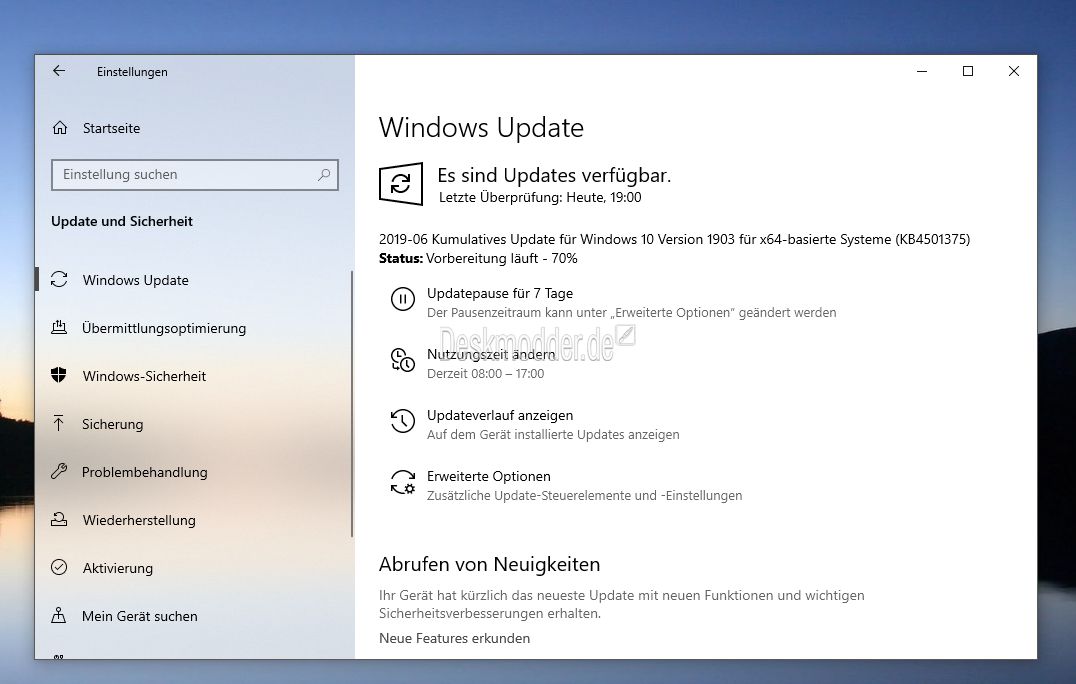Screen dimensions: 1076x684
Task: Switch to Windows-Sicherheit page
Action: click(x=144, y=376)
